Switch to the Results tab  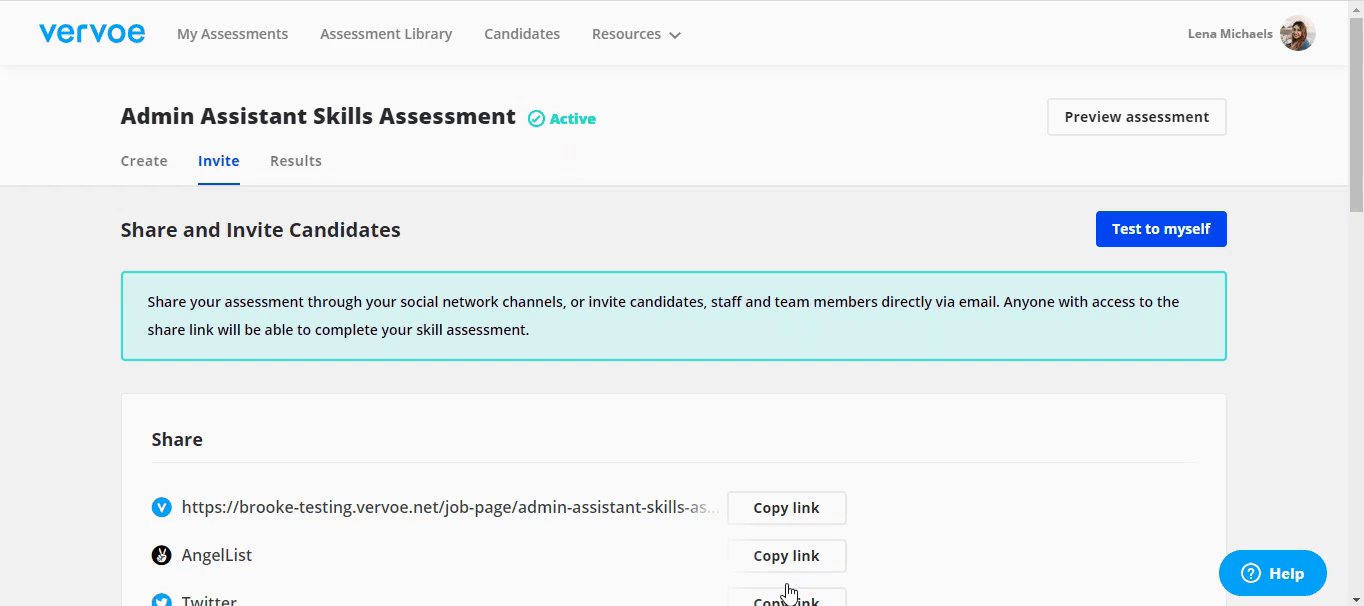coord(296,161)
